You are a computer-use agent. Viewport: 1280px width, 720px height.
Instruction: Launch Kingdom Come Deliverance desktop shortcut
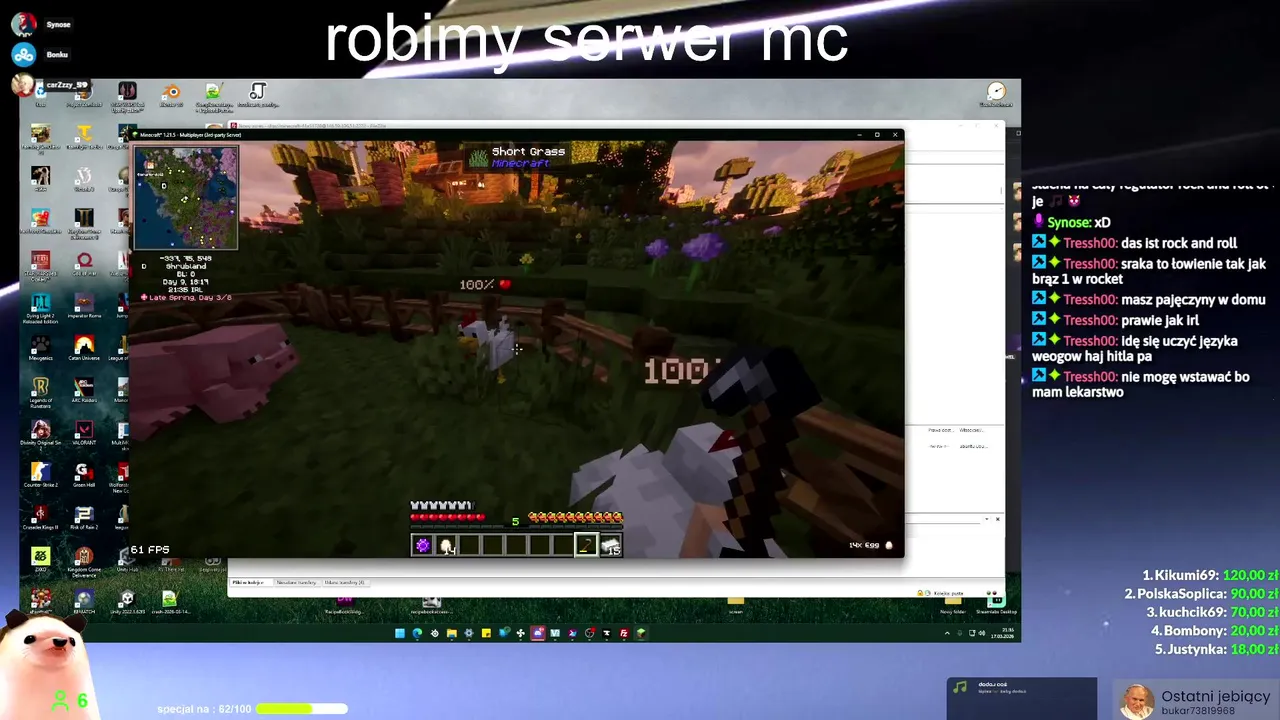(84, 561)
